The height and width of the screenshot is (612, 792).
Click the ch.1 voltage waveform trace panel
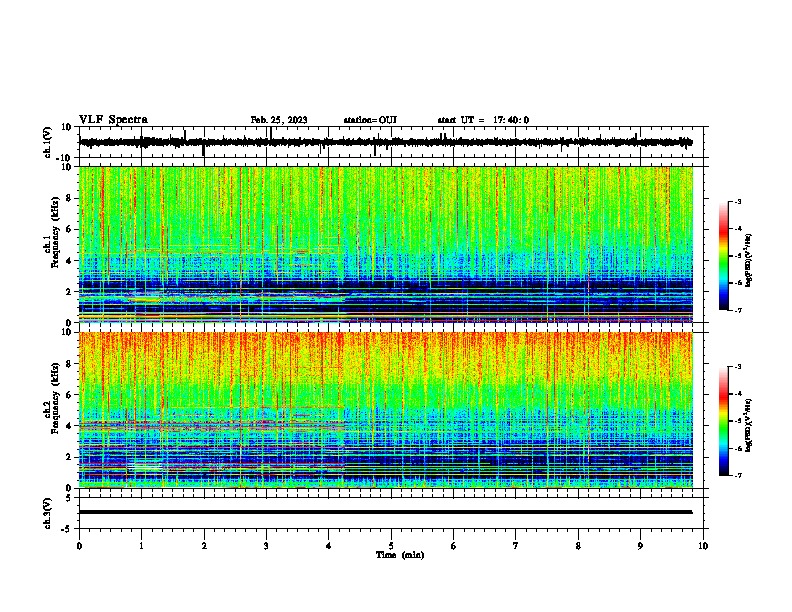pyautogui.click(x=393, y=142)
